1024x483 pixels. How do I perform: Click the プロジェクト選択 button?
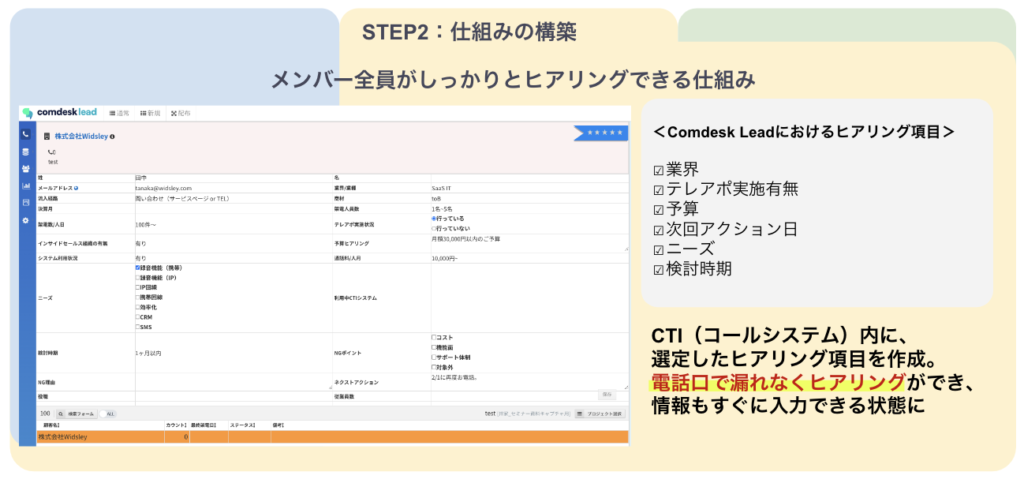(x=601, y=414)
